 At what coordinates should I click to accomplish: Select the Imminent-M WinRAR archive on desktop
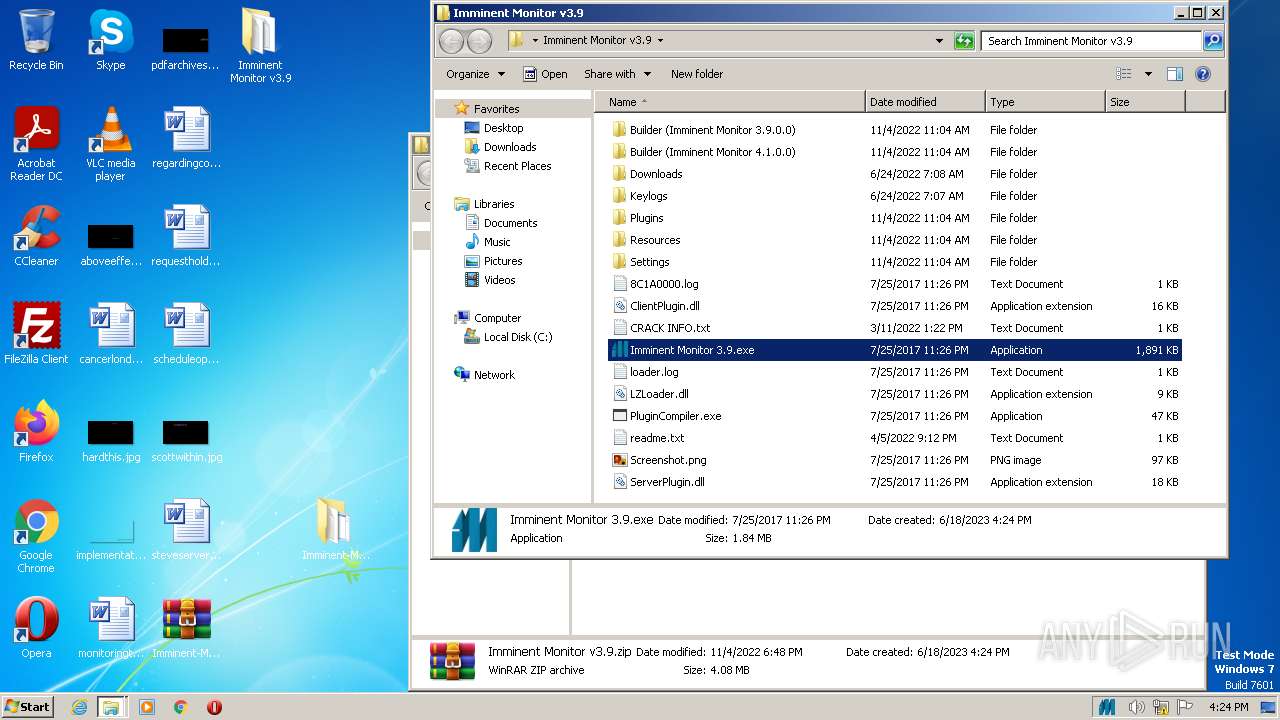186,628
